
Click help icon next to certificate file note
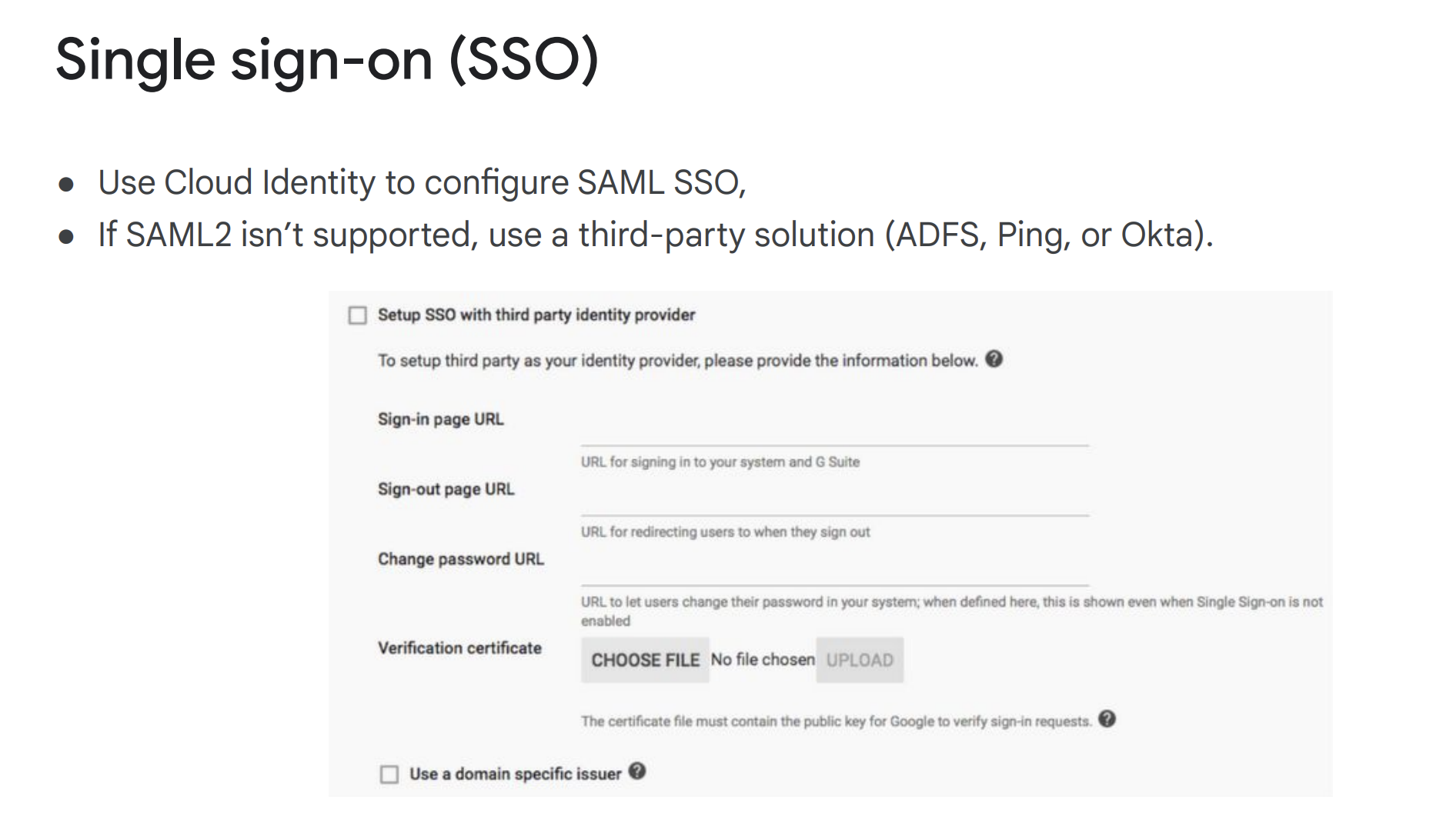coord(1107,719)
